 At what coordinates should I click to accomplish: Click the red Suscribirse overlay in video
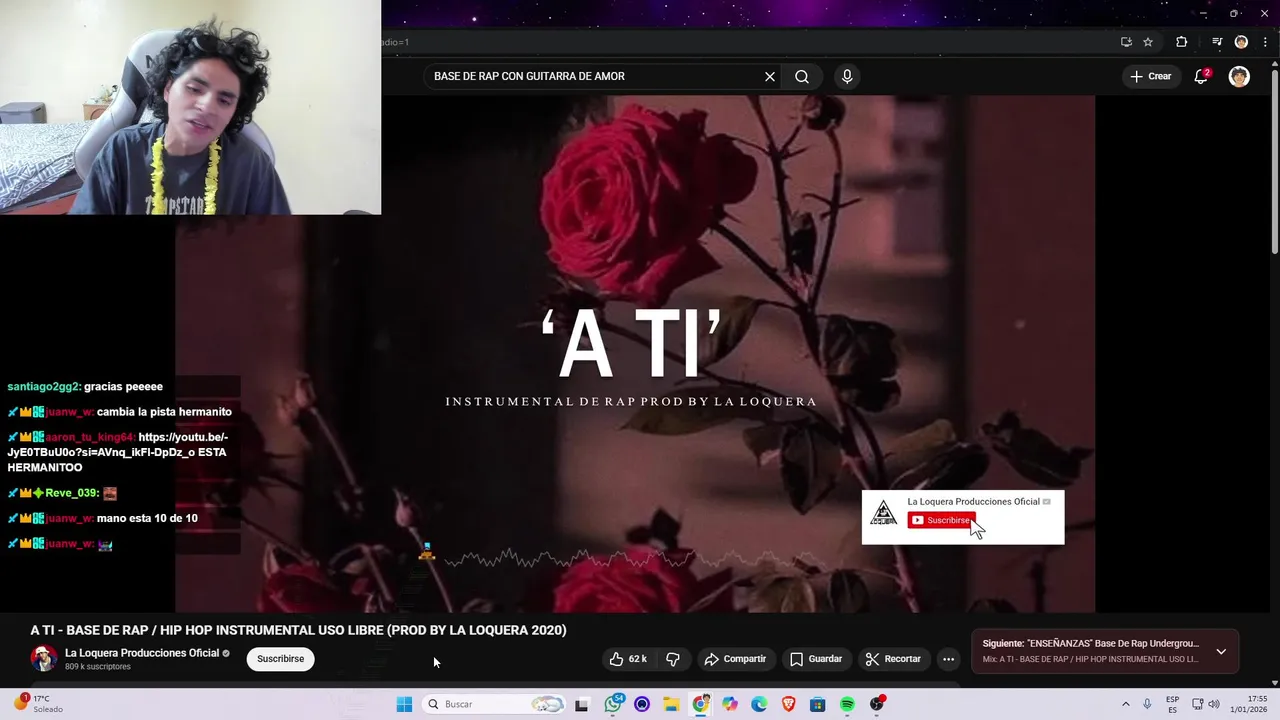coord(941,520)
